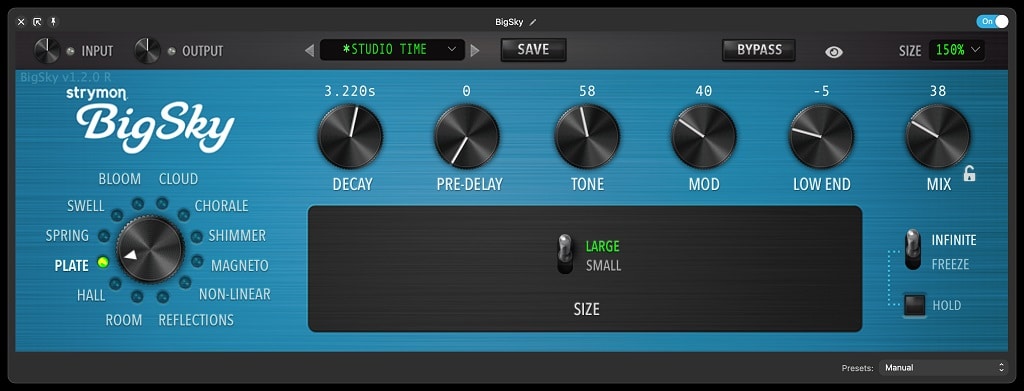
Task: Toggle the plugin On switch
Action: point(992,22)
